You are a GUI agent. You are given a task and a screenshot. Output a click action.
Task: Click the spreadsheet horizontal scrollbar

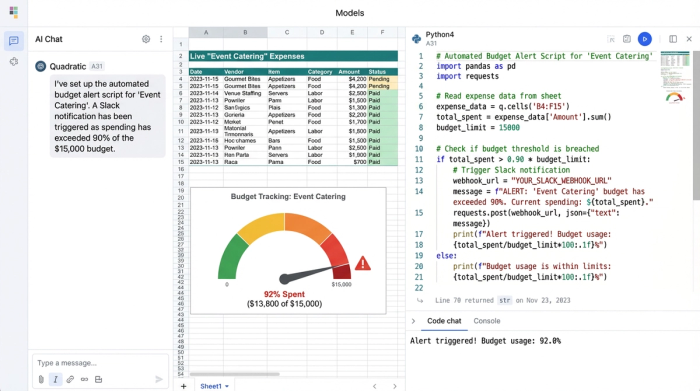234,374
